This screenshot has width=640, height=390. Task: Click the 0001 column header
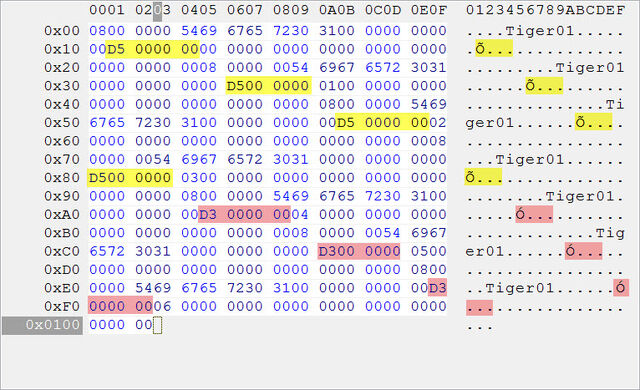pyautogui.click(x=107, y=10)
